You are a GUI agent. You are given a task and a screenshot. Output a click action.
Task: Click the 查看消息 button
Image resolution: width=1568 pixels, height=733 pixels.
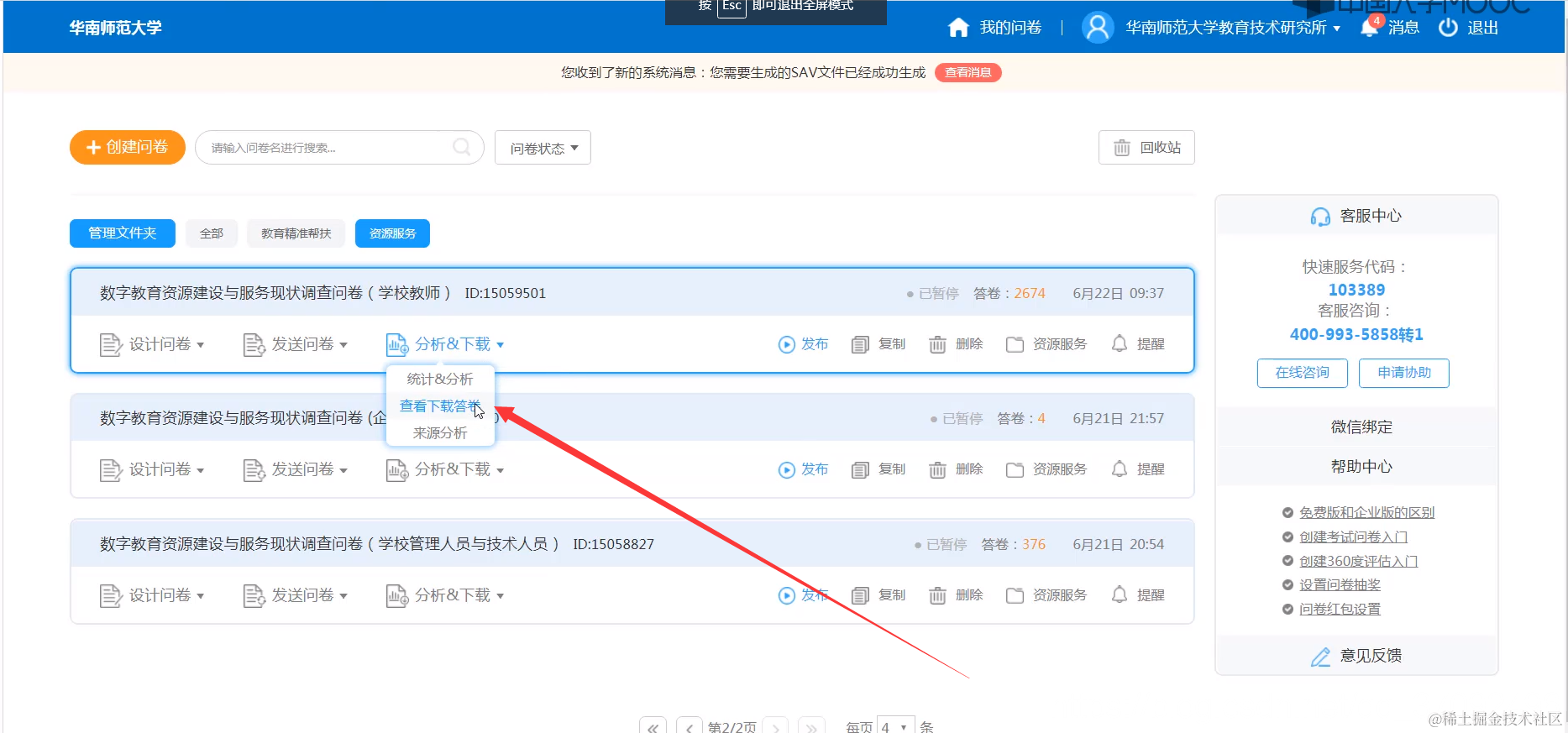click(x=968, y=72)
